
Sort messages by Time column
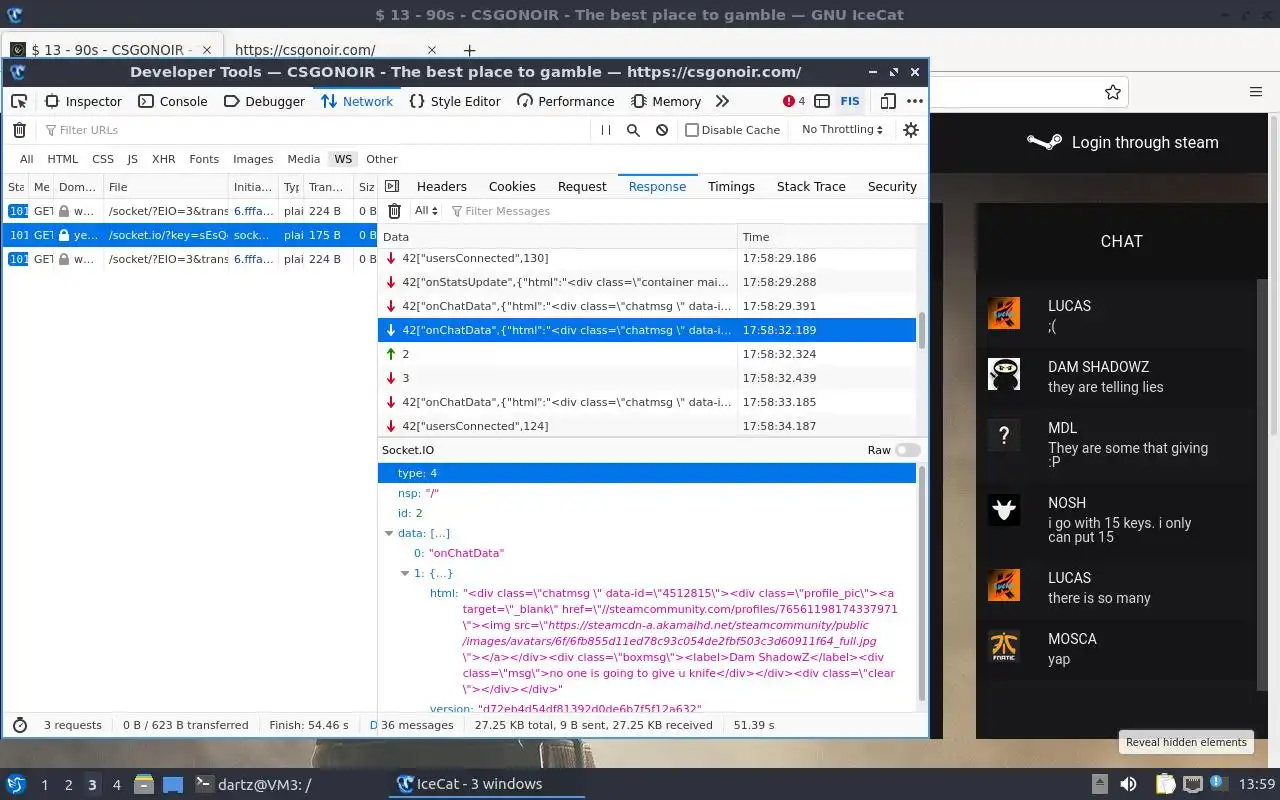point(827,237)
